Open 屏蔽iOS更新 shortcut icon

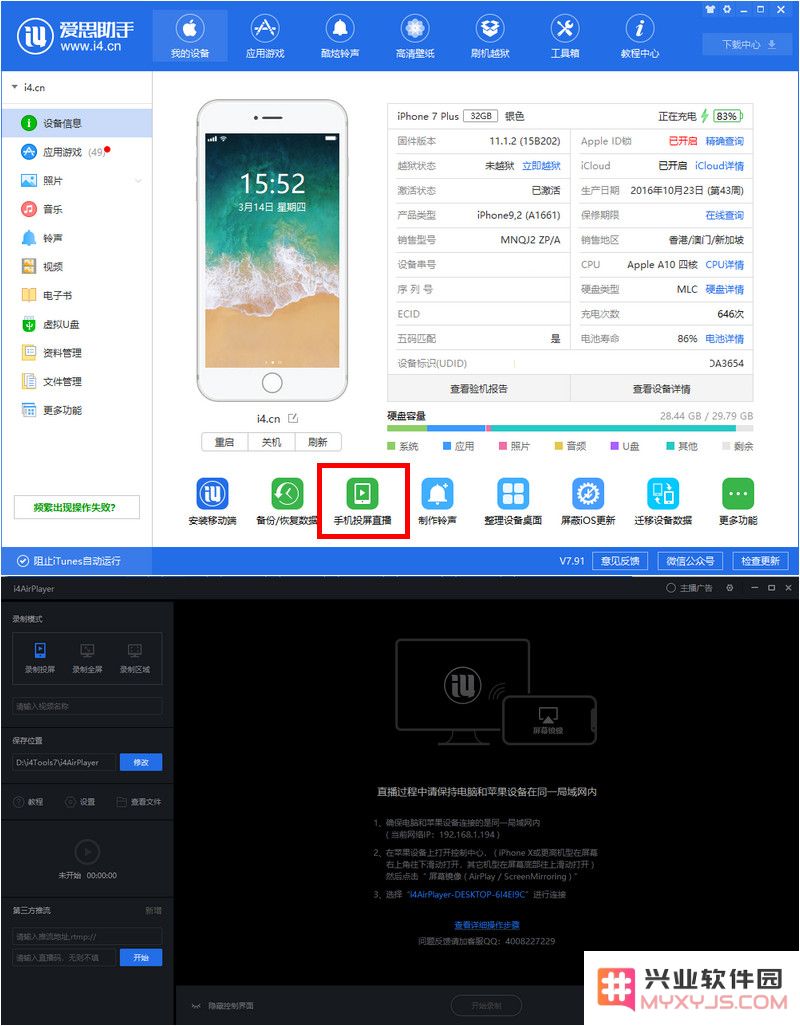point(587,494)
